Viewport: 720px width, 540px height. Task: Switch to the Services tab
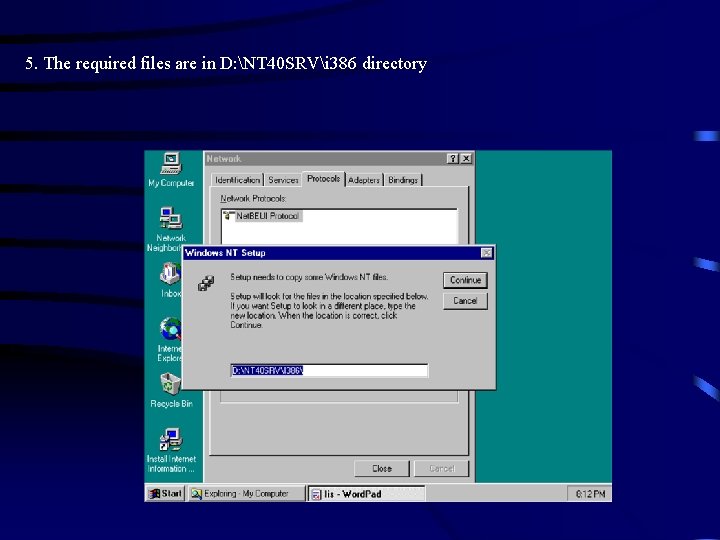283,180
